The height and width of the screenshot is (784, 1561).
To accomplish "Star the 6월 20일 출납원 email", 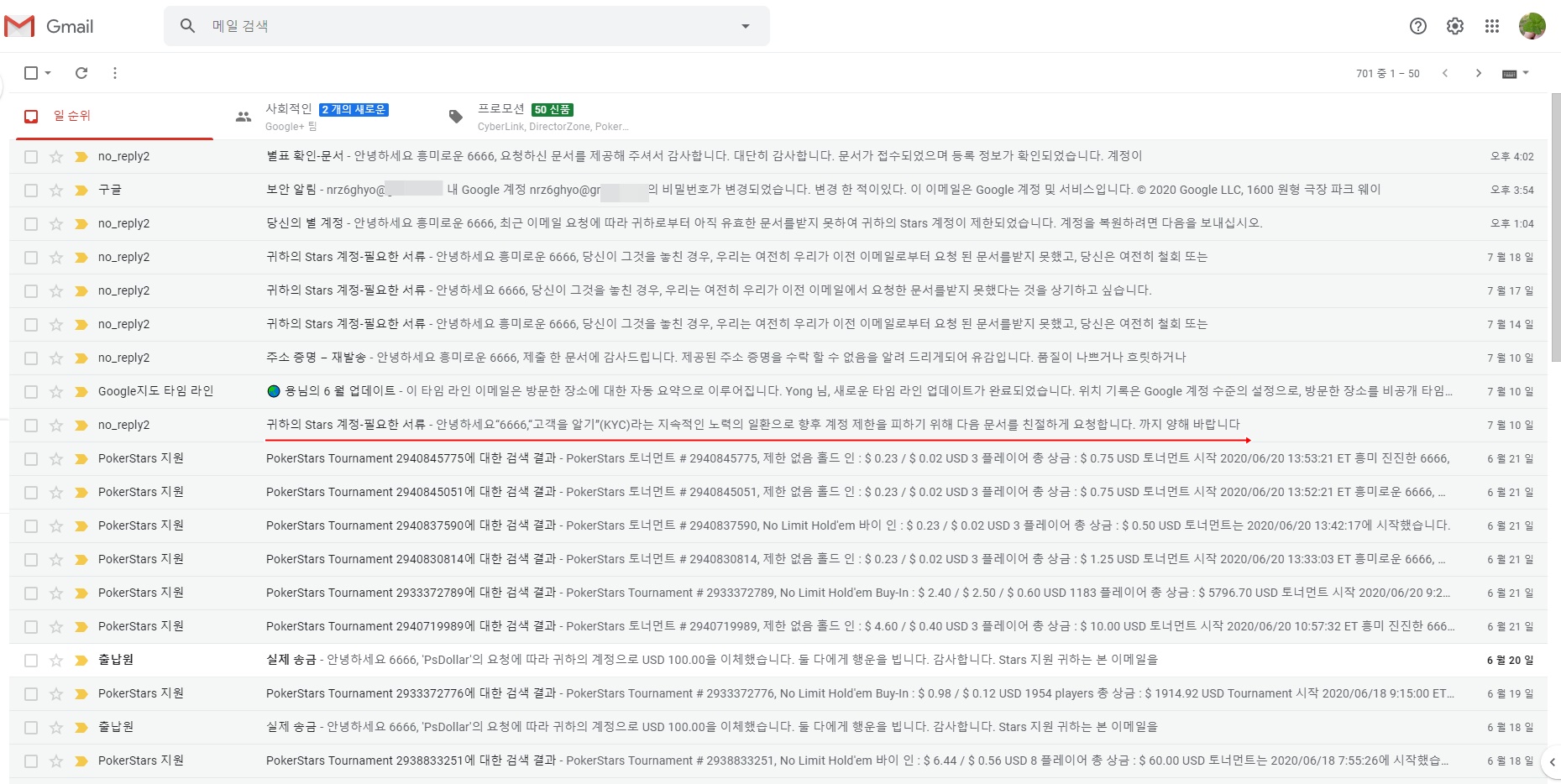I will click(56, 660).
